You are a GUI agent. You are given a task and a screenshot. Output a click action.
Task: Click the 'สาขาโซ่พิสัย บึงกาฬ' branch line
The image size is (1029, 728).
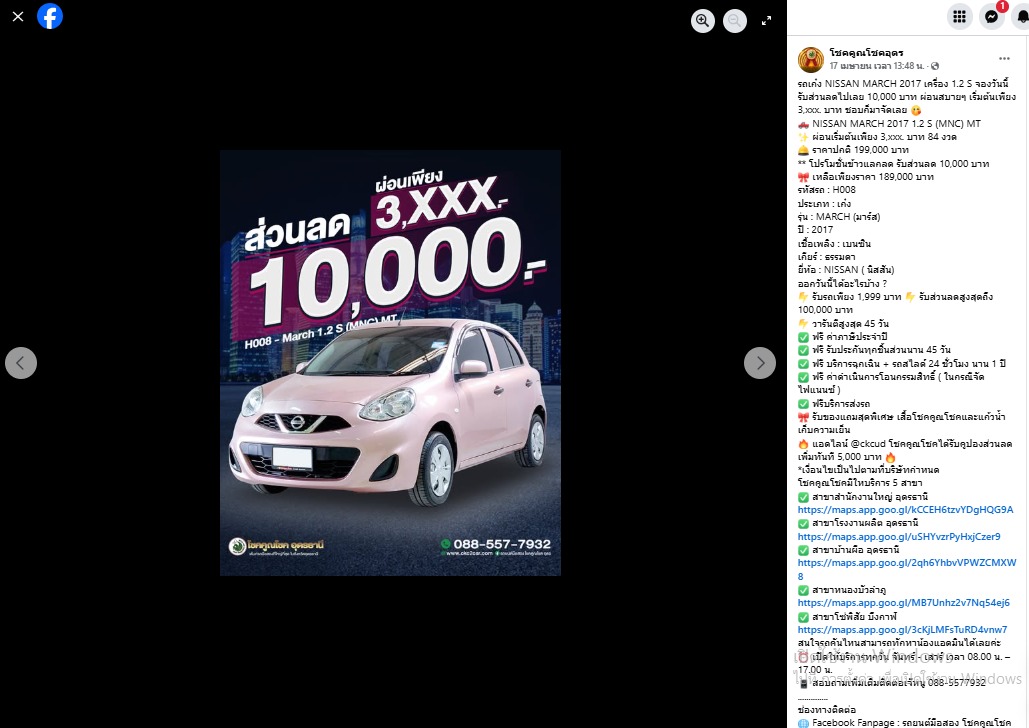(847, 616)
